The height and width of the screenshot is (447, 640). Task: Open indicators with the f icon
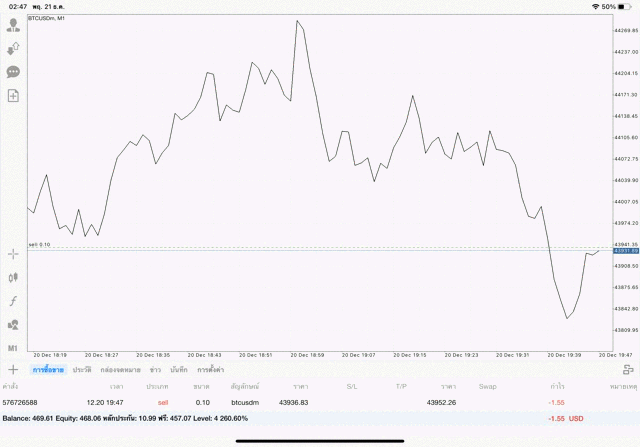pyautogui.click(x=13, y=301)
